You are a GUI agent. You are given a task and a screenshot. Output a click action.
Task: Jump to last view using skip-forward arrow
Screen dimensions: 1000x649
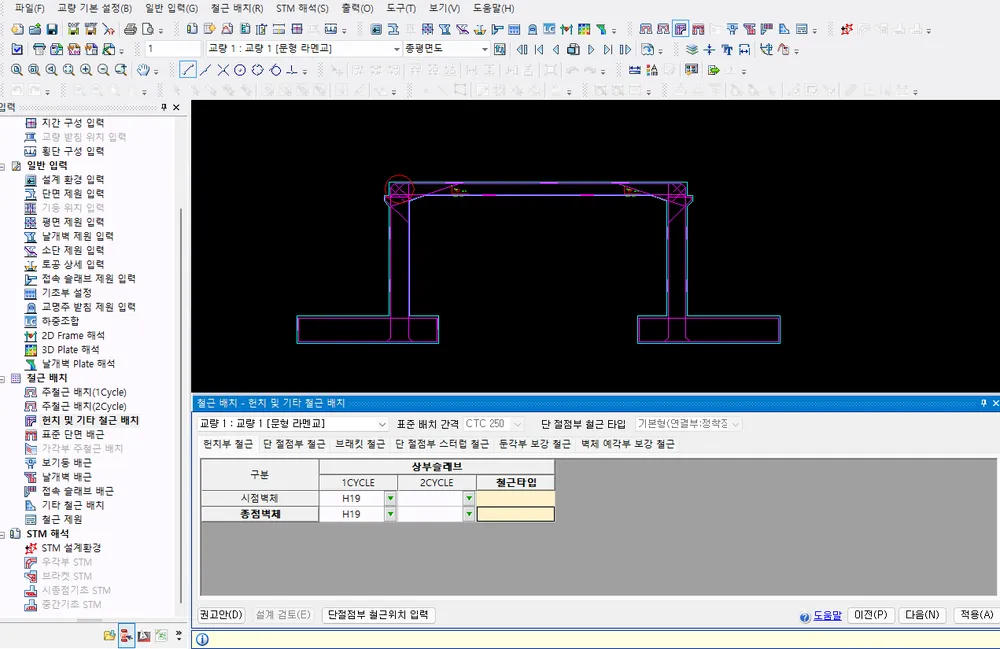pyautogui.click(x=608, y=49)
